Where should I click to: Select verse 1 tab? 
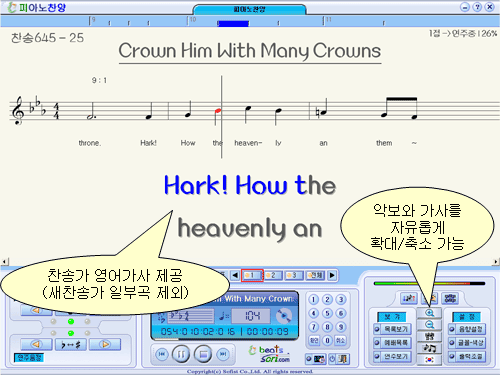(252, 275)
